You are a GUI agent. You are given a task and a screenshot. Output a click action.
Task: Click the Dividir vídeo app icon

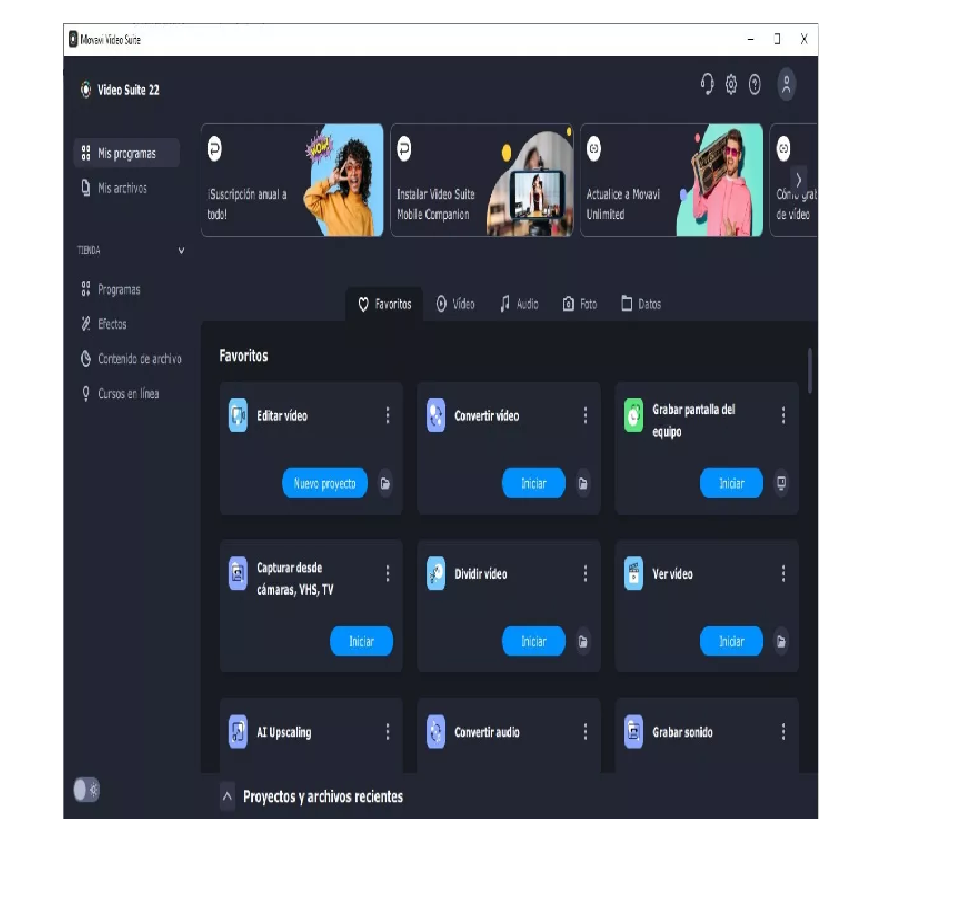[x=436, y=573]
